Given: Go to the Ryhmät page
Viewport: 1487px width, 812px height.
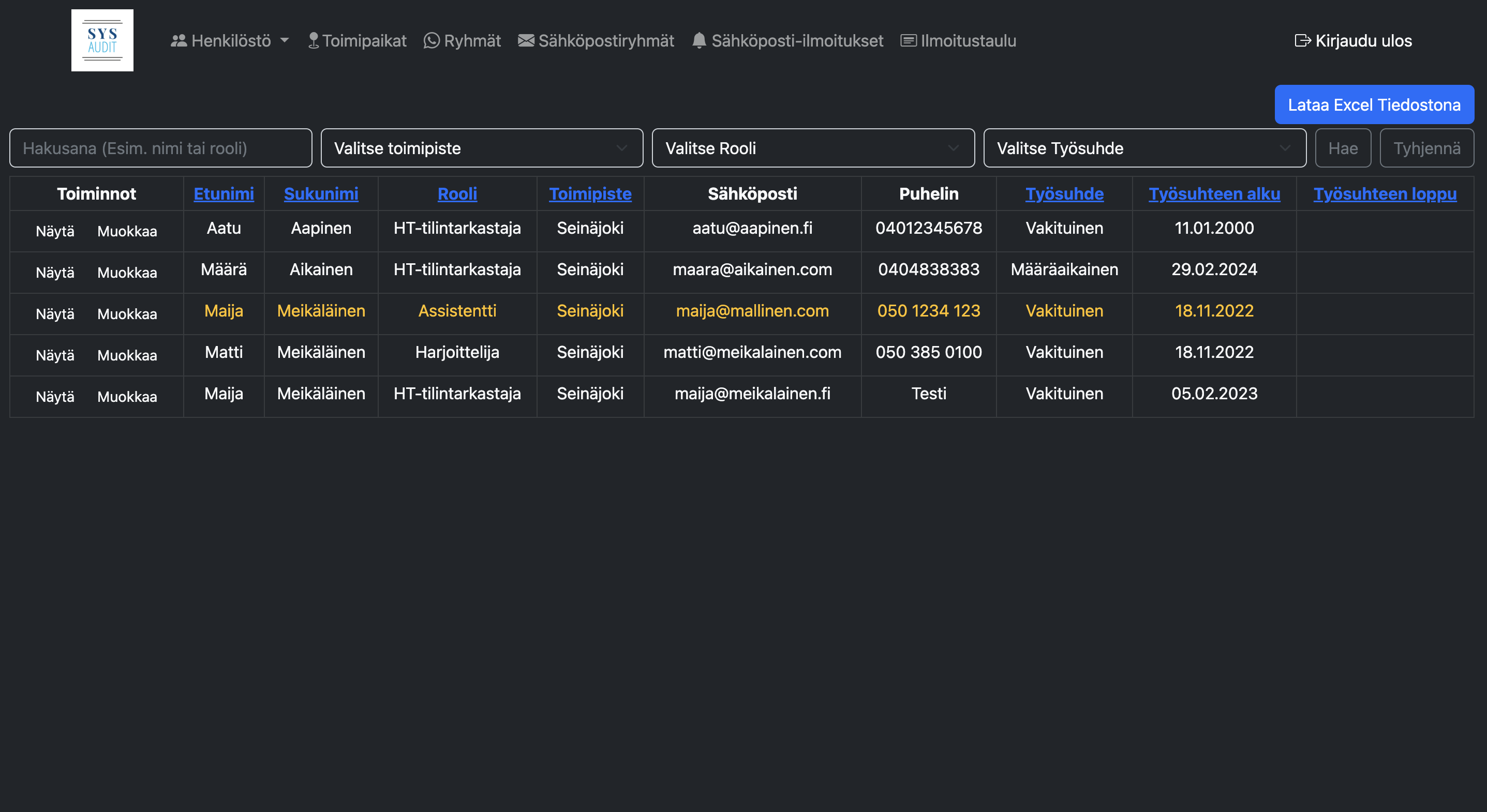Looking at the screenshot, I should [463, 40].
